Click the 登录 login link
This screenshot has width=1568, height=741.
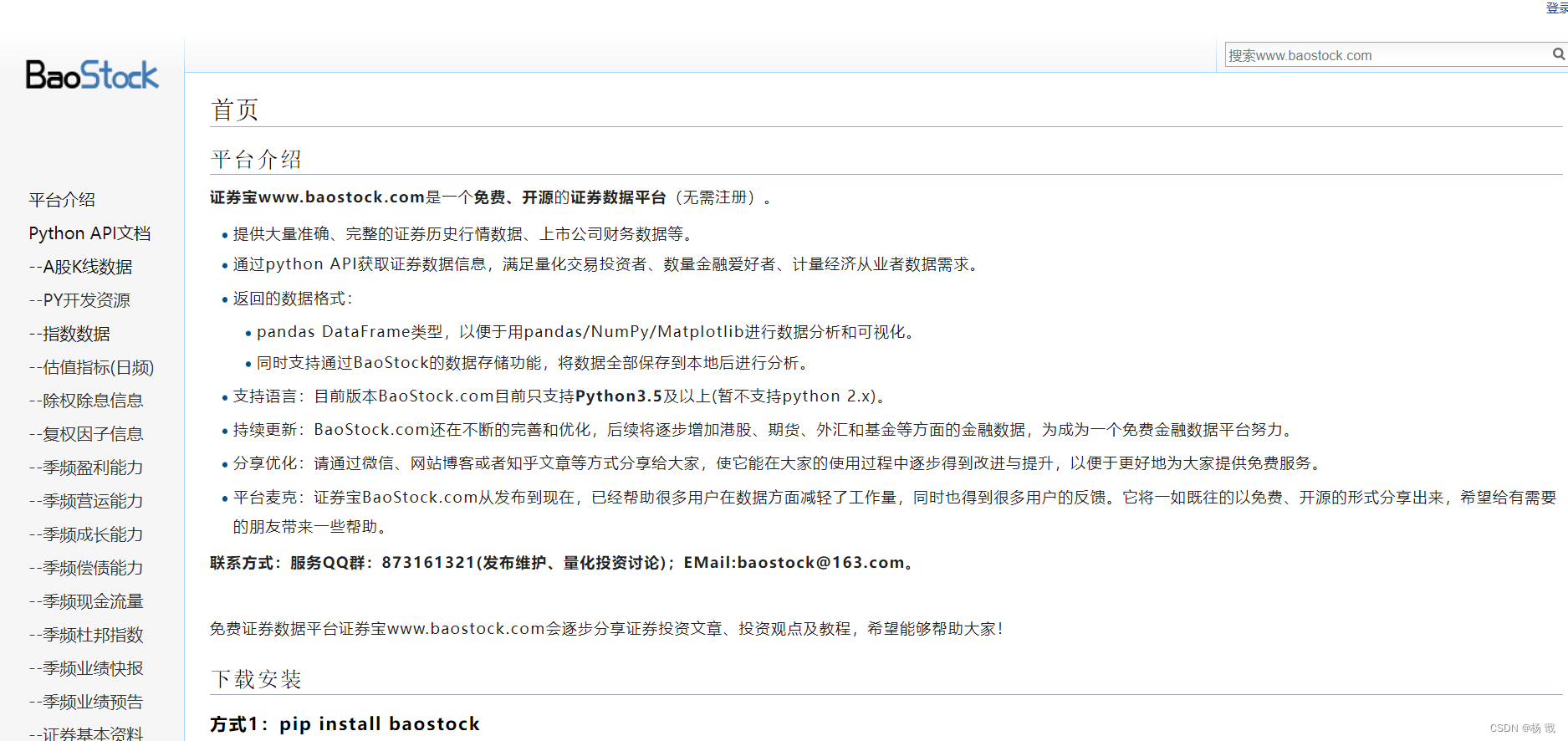1556,8
